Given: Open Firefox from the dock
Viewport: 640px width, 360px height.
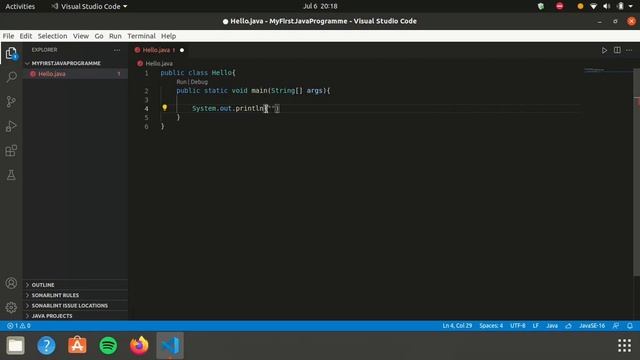Looking at the screenshot, I should click(139, 345).
